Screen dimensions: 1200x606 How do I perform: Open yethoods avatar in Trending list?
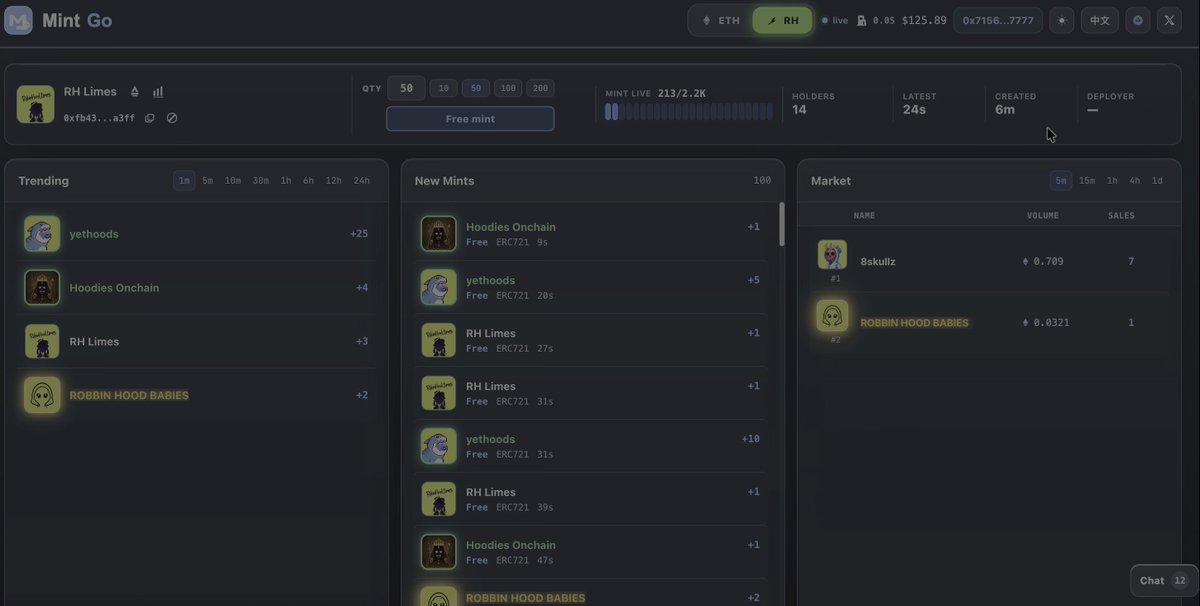click(x=42, y=234)
